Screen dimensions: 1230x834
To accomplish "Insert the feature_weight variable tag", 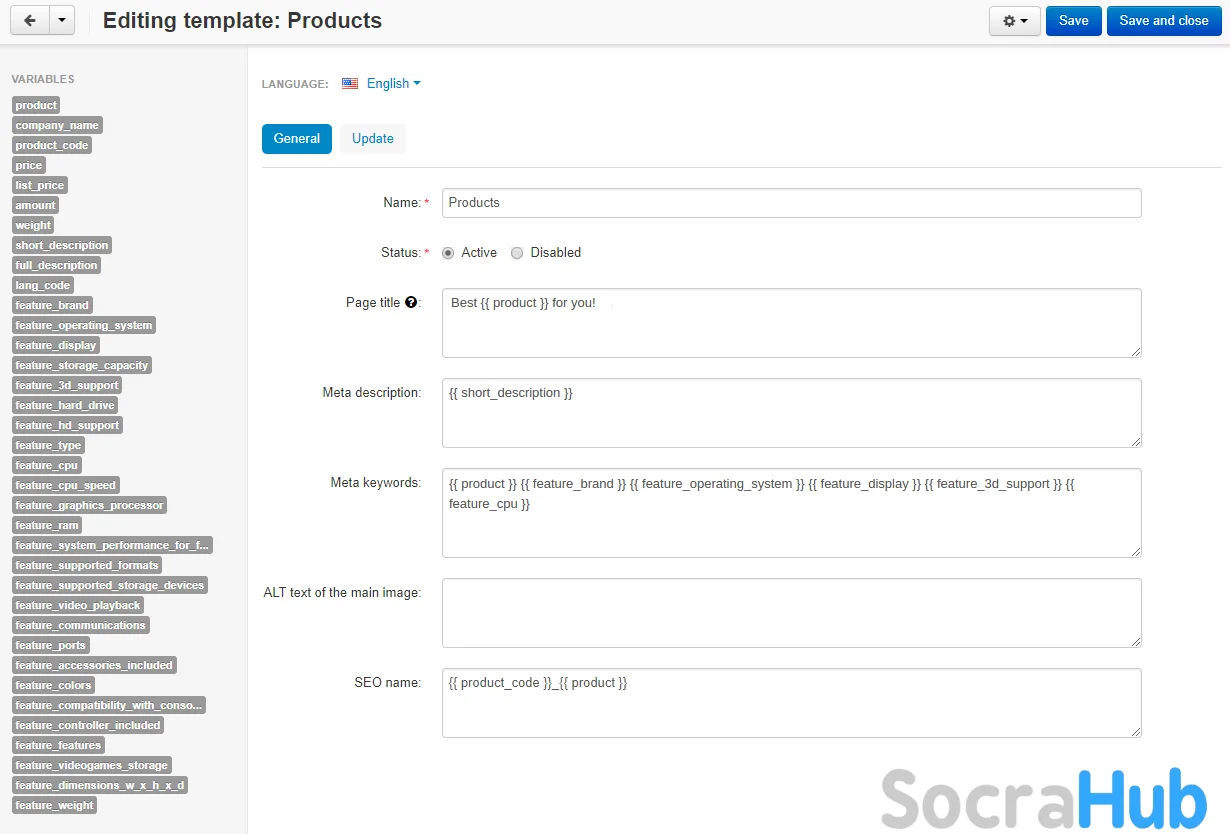I will (55, 805).
